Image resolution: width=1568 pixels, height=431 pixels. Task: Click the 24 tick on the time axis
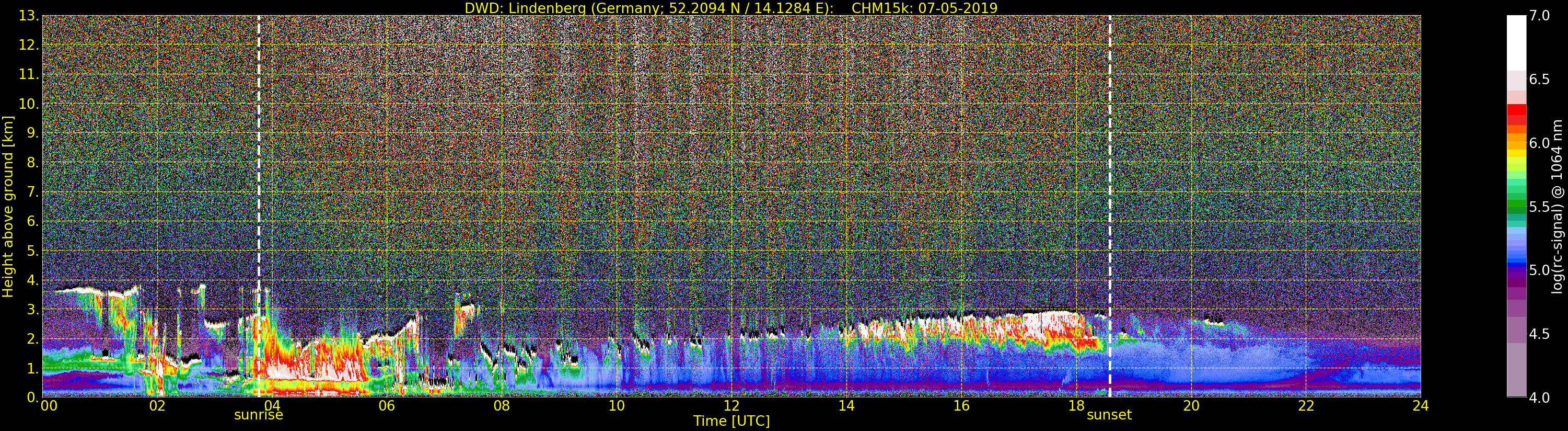pos(1420,406)
